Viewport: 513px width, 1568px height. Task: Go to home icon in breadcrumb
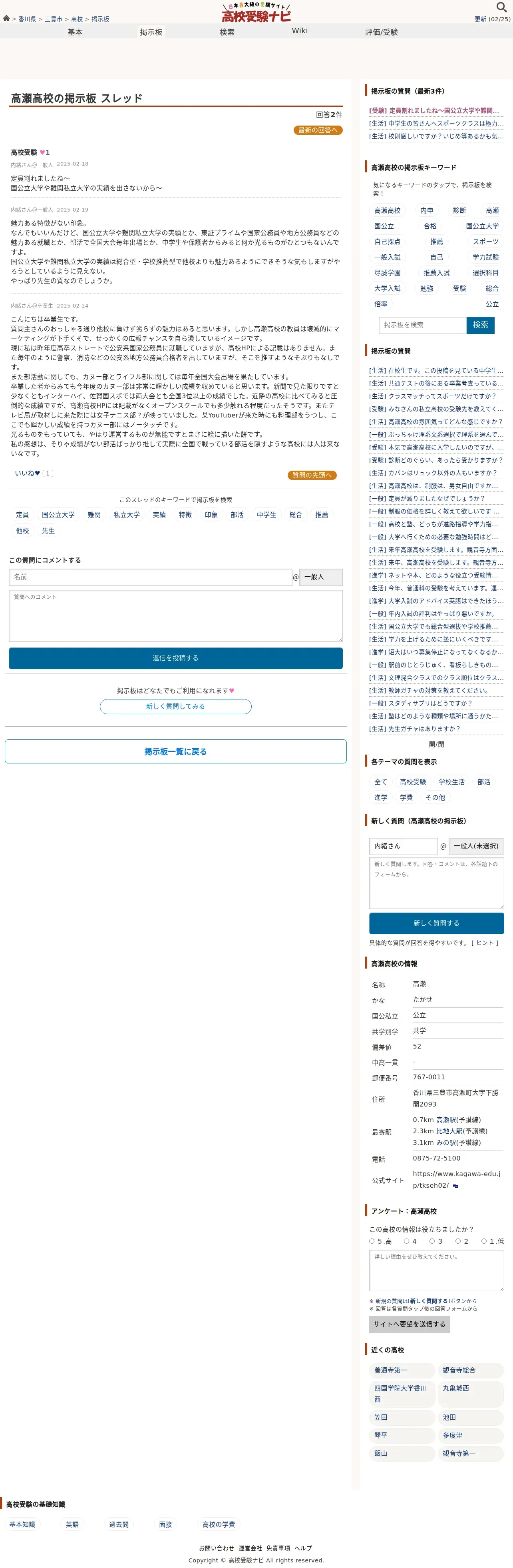6,19
